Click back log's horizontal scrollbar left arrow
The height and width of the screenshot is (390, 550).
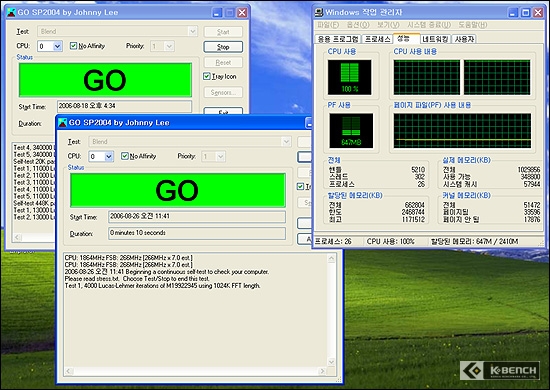tap(17, 237)
